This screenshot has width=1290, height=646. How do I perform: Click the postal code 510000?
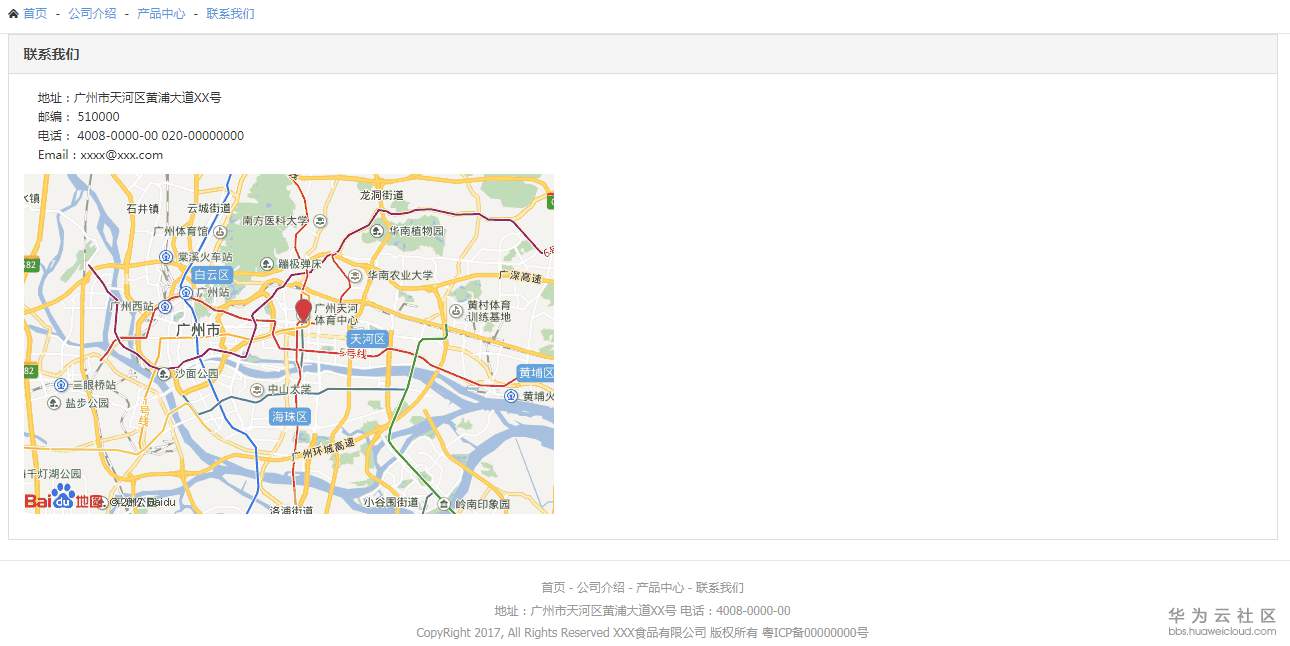pyautogui.click(x=98, y=117)
